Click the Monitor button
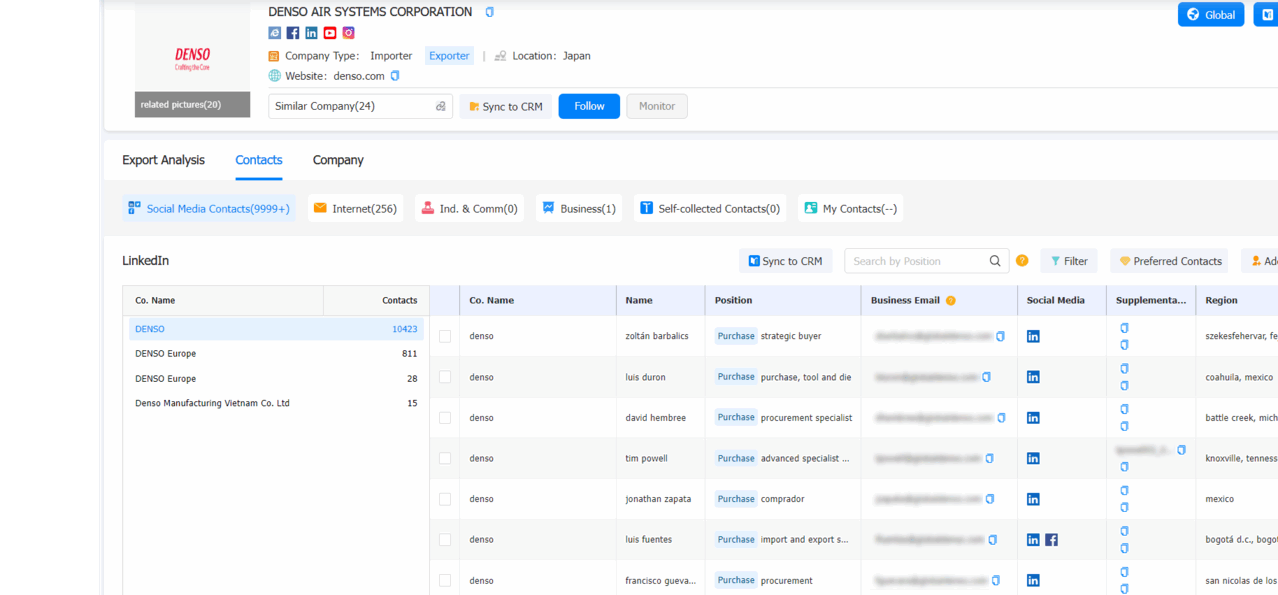This screenshot has width=1278, height=595. (657, 106)
